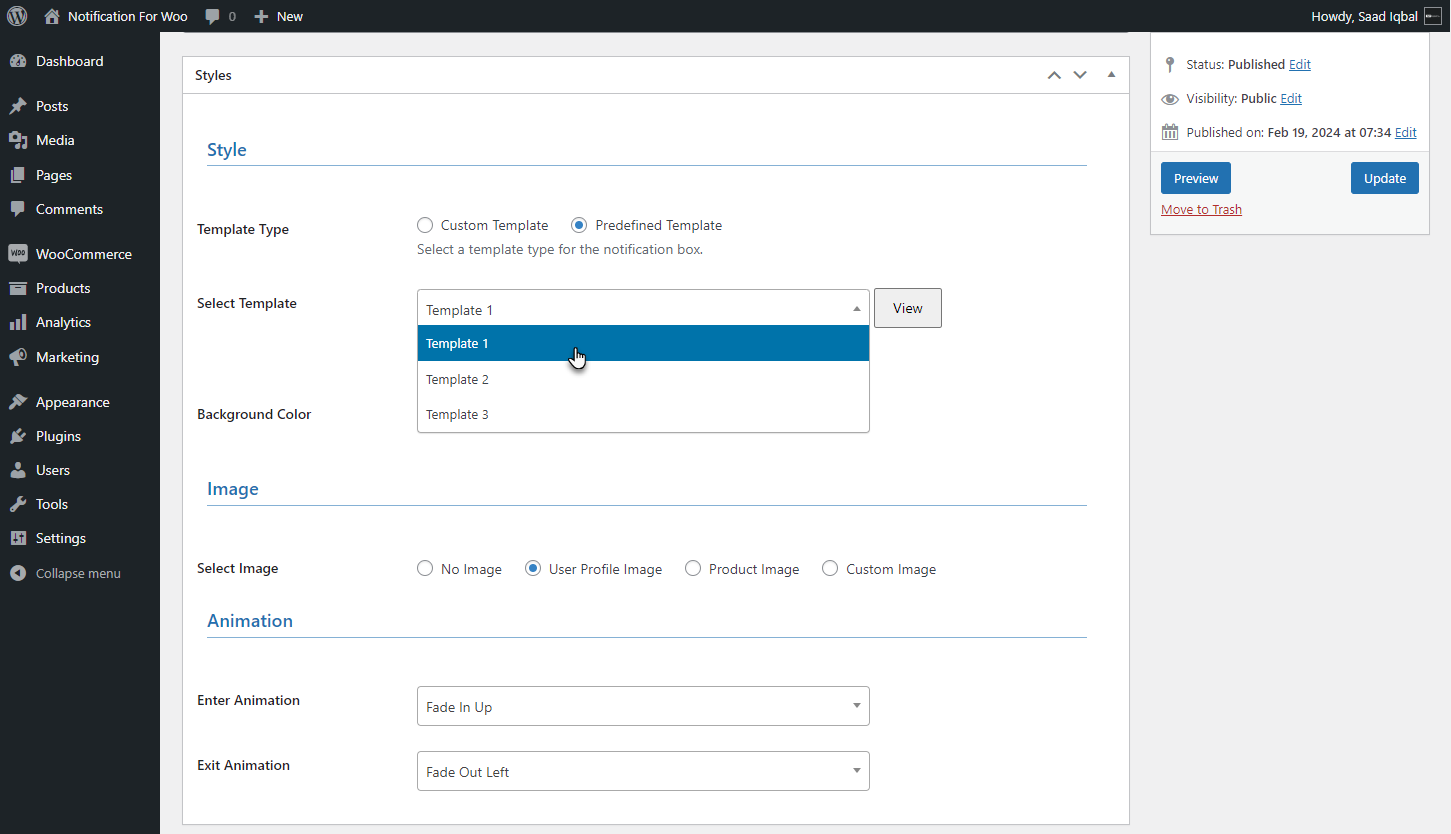
Task: Click the Media icon in sidebar
Action: pyautogui.click(x=18, y=140)
